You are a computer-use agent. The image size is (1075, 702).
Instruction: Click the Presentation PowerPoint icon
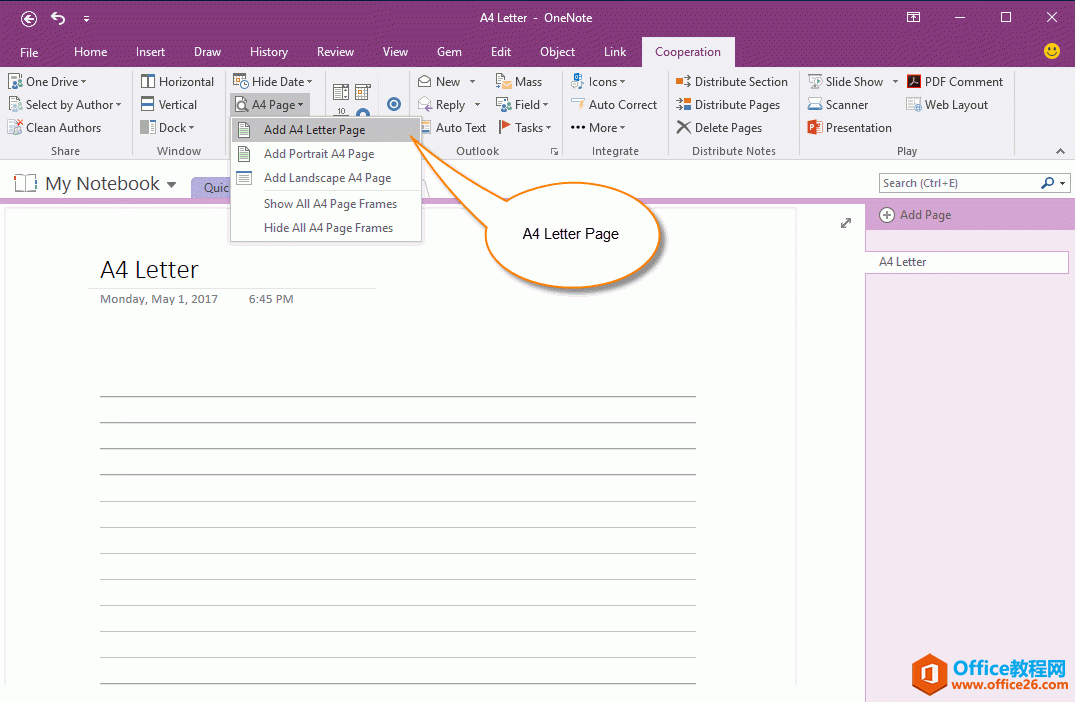[x=815, y=128]
